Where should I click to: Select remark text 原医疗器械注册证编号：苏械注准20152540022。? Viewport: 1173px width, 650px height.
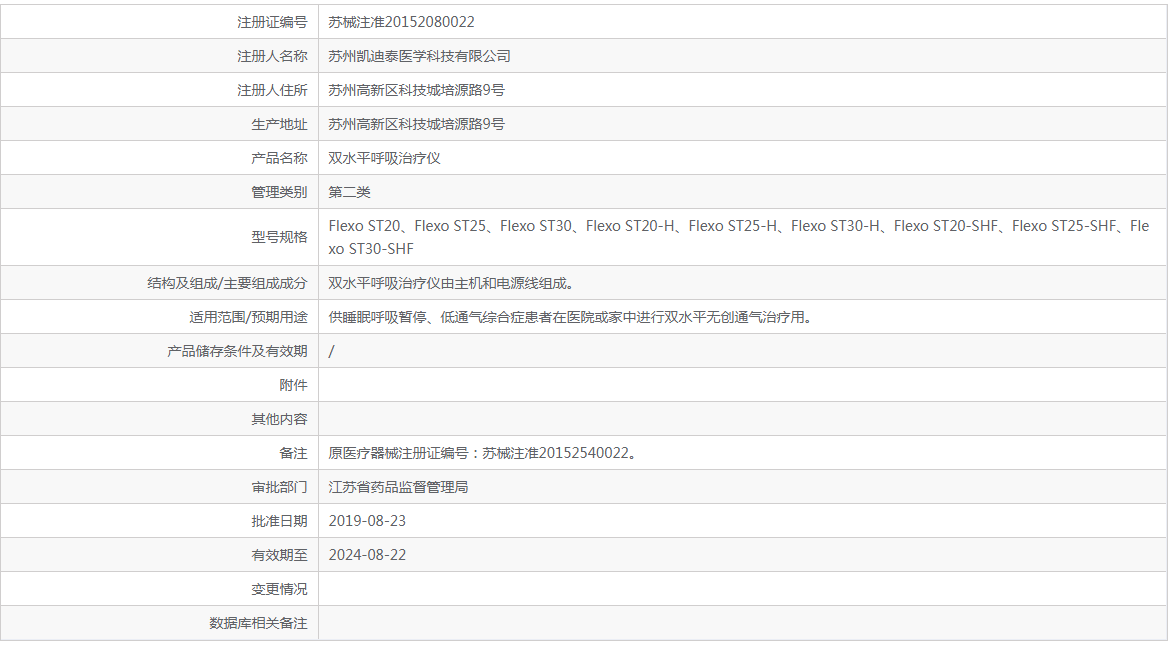coord(483,453)
